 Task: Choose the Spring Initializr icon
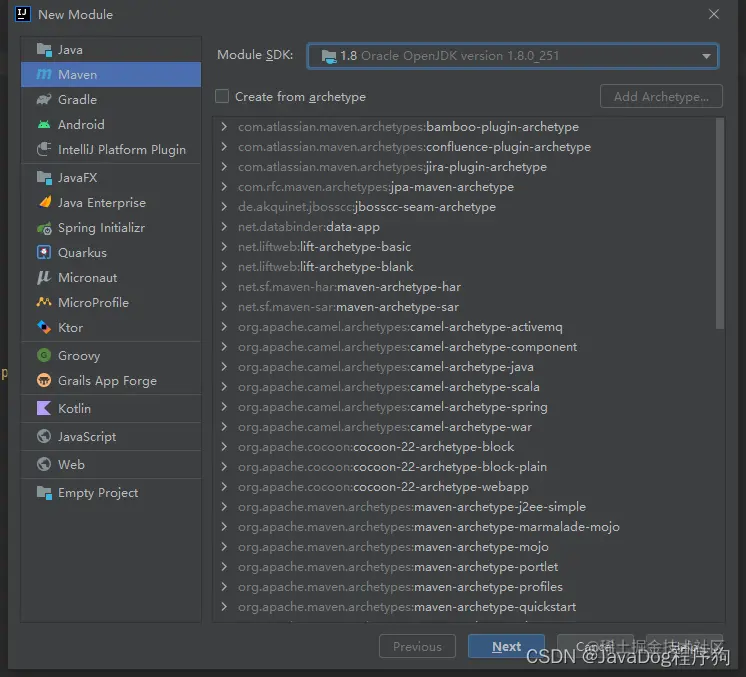[44, 228]
